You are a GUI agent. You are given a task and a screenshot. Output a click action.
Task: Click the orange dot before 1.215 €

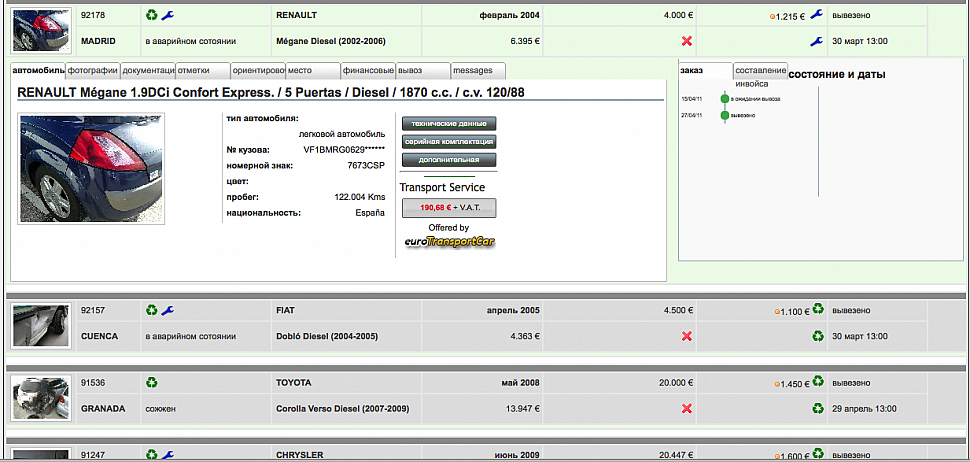tap(772, 17)
